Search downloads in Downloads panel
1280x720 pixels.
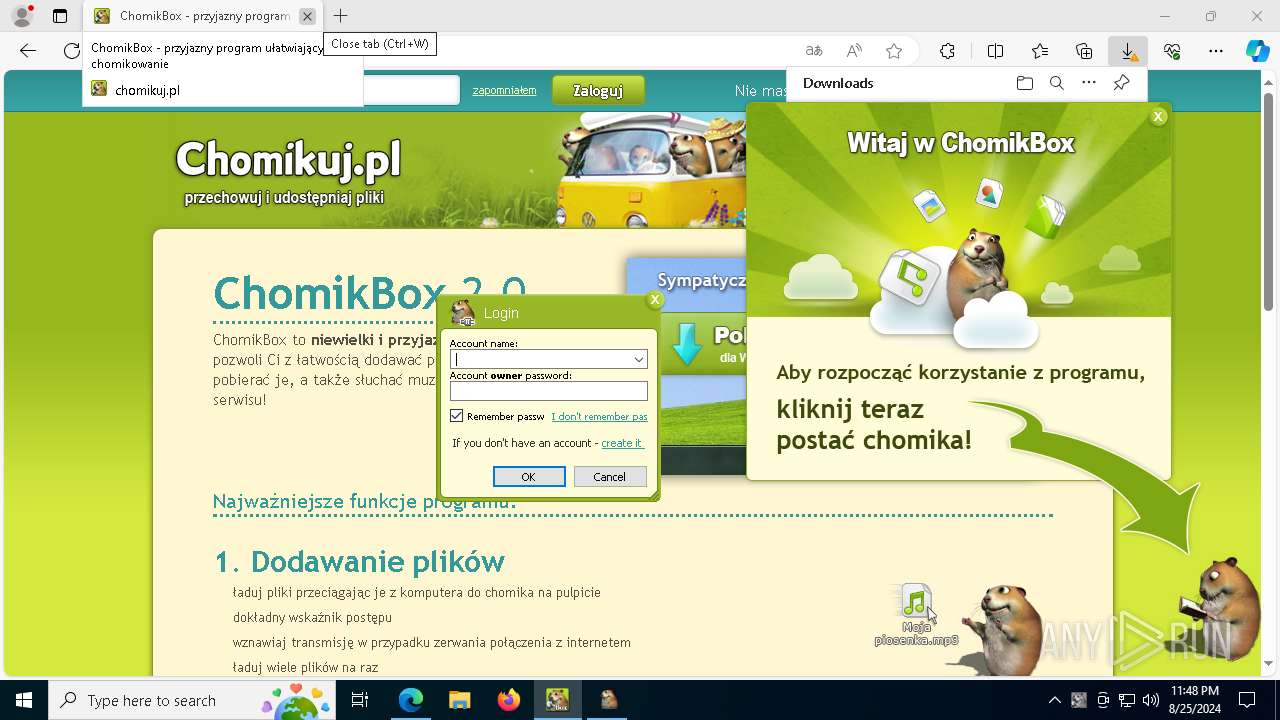tap(1056, 83)
